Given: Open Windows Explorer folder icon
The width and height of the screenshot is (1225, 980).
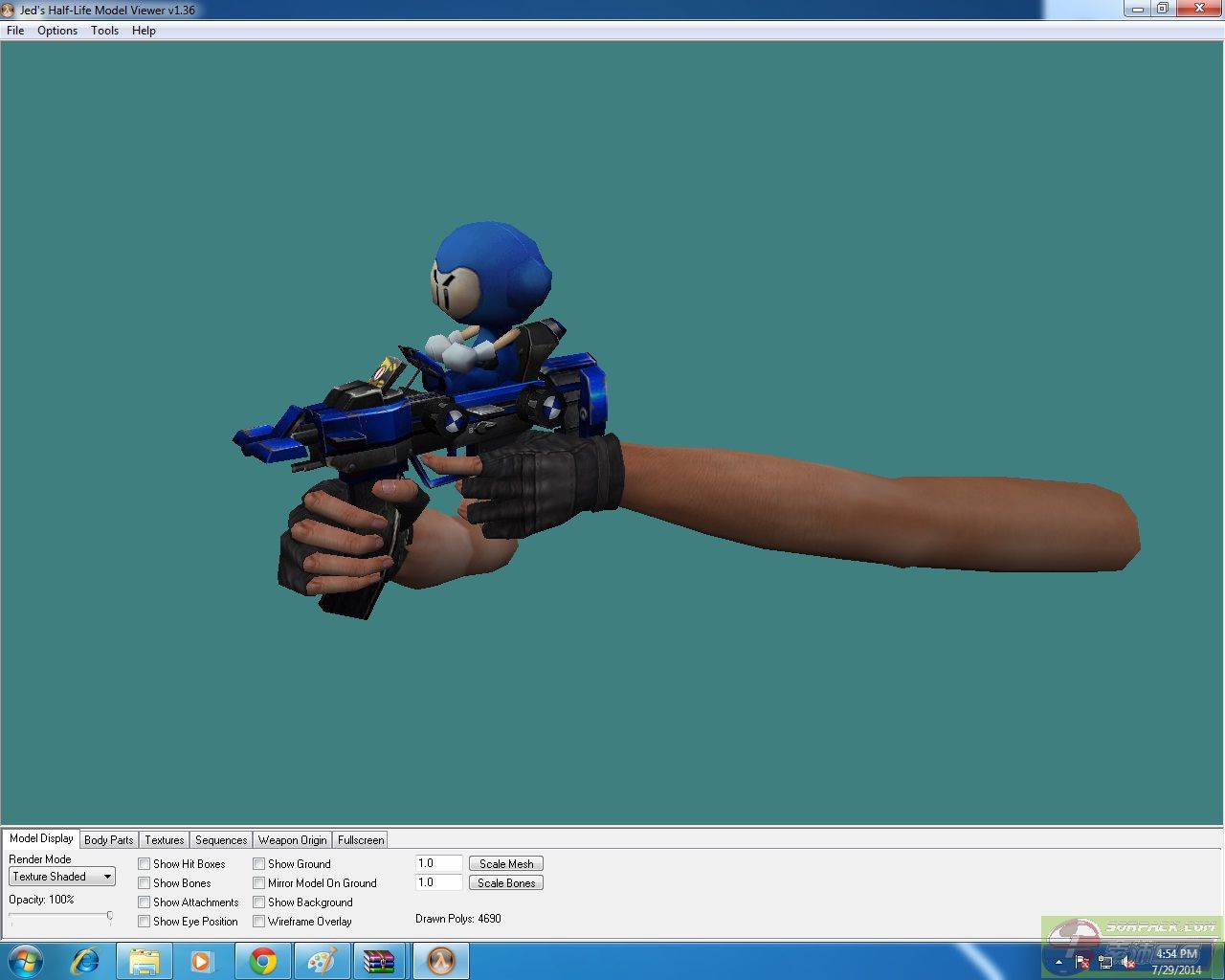Looking at the screenshot, I should click(x=145, y=961).
